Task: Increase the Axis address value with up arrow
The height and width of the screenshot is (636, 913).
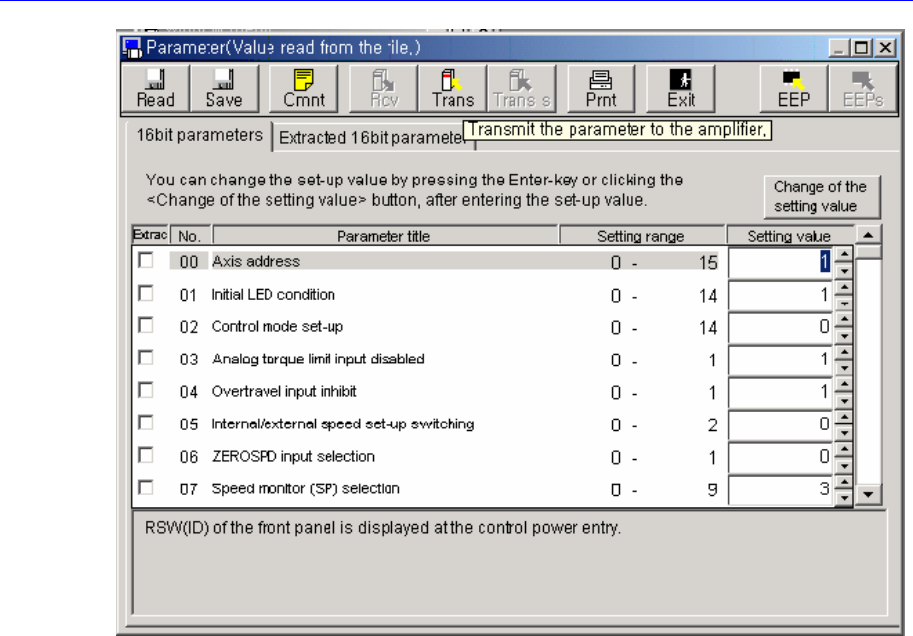Action: (x=843, y=254)
